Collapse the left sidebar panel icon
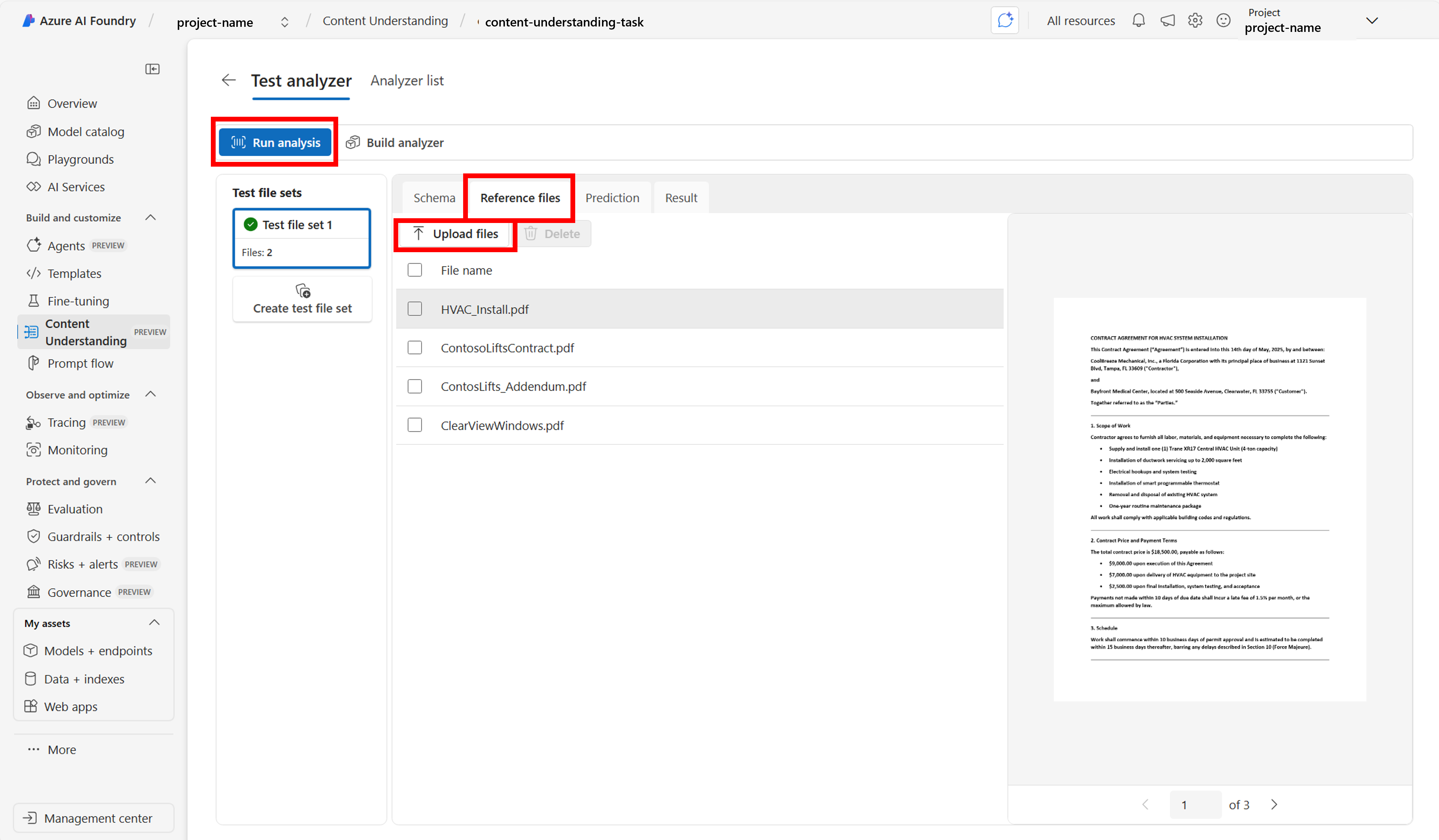The height and width of the screenshot is (840, 1439). tap(152, 69)
